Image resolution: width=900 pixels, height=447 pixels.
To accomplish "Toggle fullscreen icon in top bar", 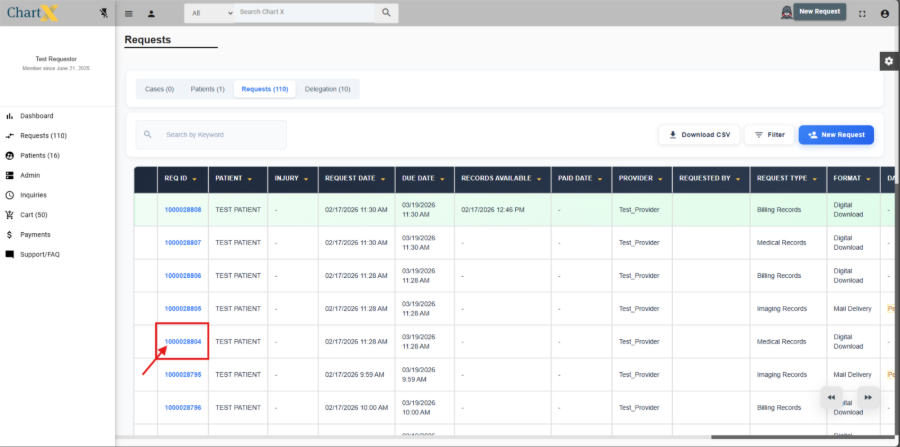I will [x=862, y=13].
